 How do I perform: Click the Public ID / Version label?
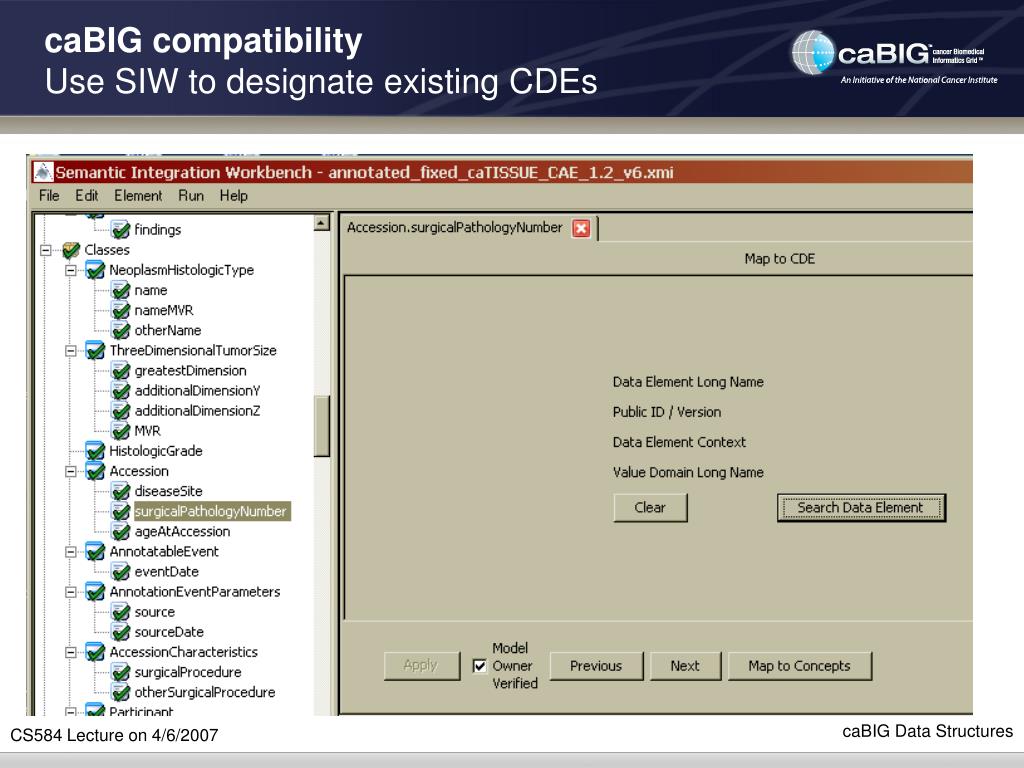[x=667, y=412]
